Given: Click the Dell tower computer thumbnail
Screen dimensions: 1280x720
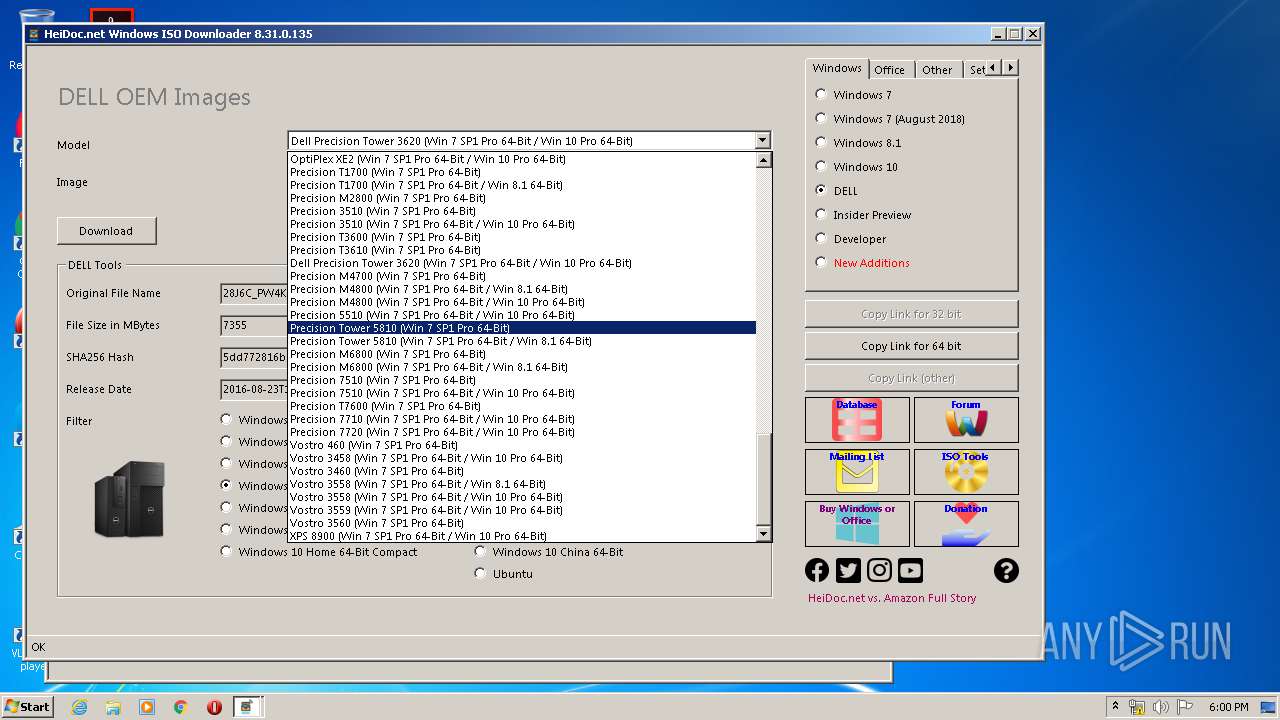Looking at the screenshot, I should click(130, 499).
